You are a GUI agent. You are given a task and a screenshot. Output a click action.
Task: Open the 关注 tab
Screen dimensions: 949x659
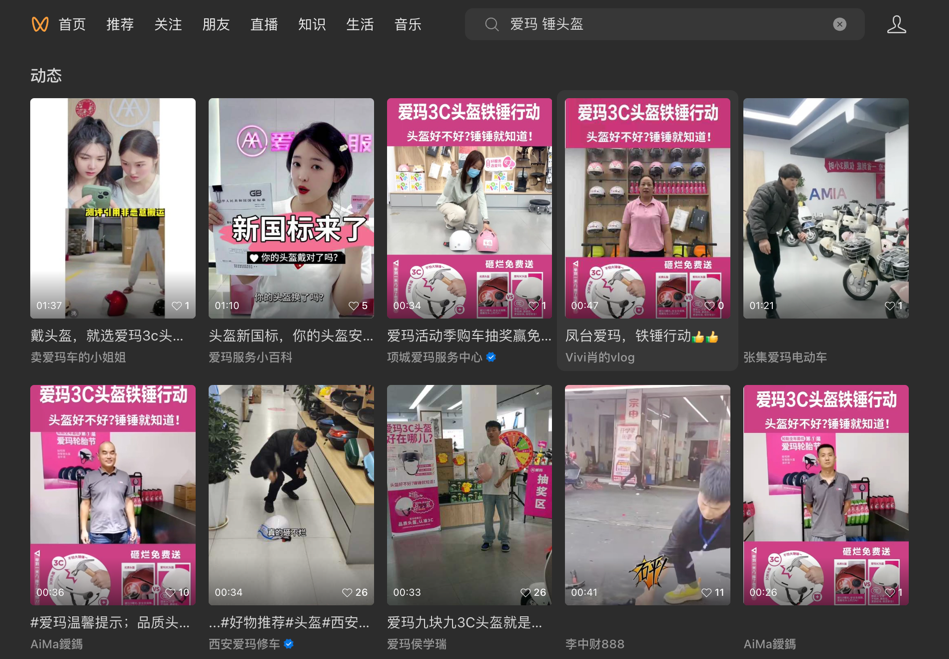click(168, 24)
